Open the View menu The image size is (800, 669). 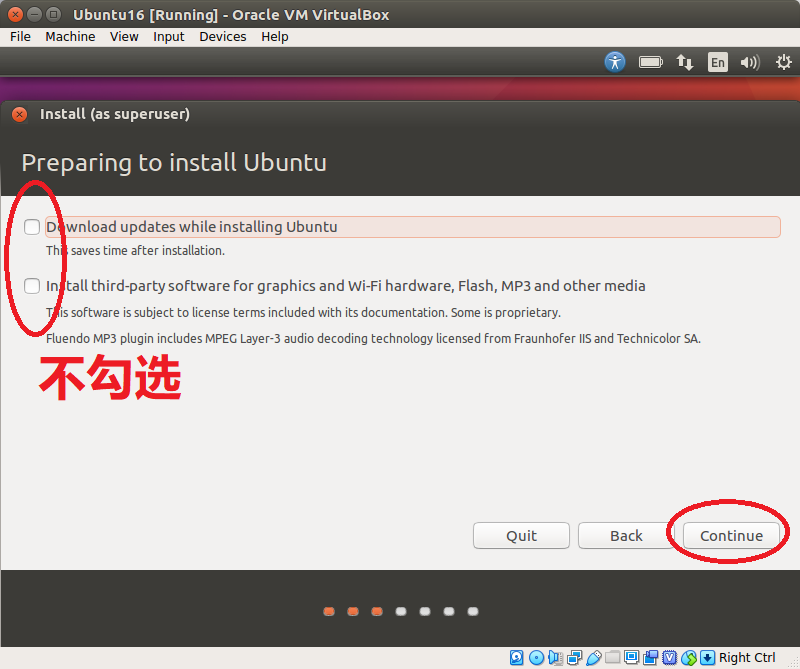pos(124,37)
